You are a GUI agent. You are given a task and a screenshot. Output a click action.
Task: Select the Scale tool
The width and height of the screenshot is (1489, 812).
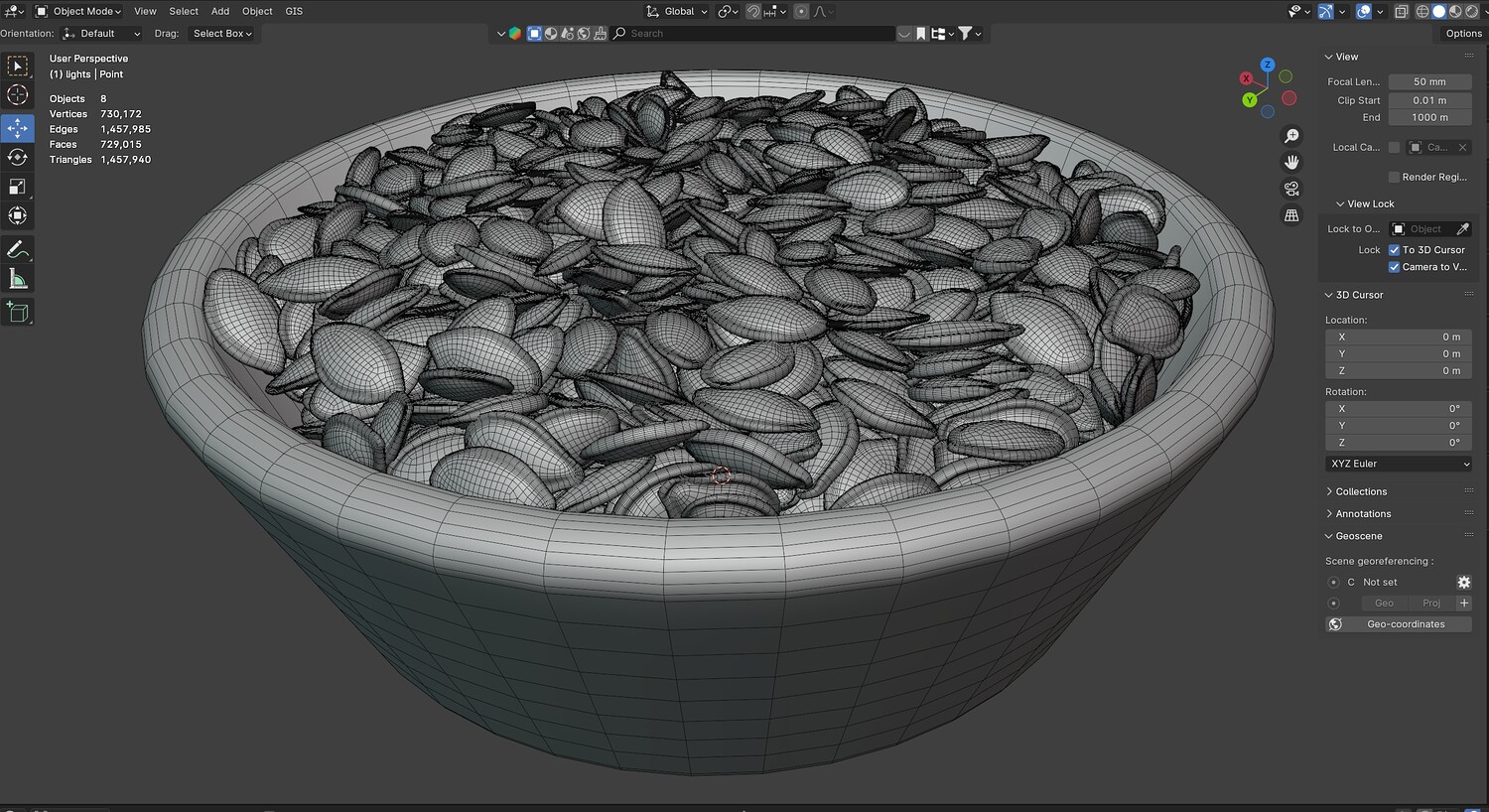click(x=18, y=187)
